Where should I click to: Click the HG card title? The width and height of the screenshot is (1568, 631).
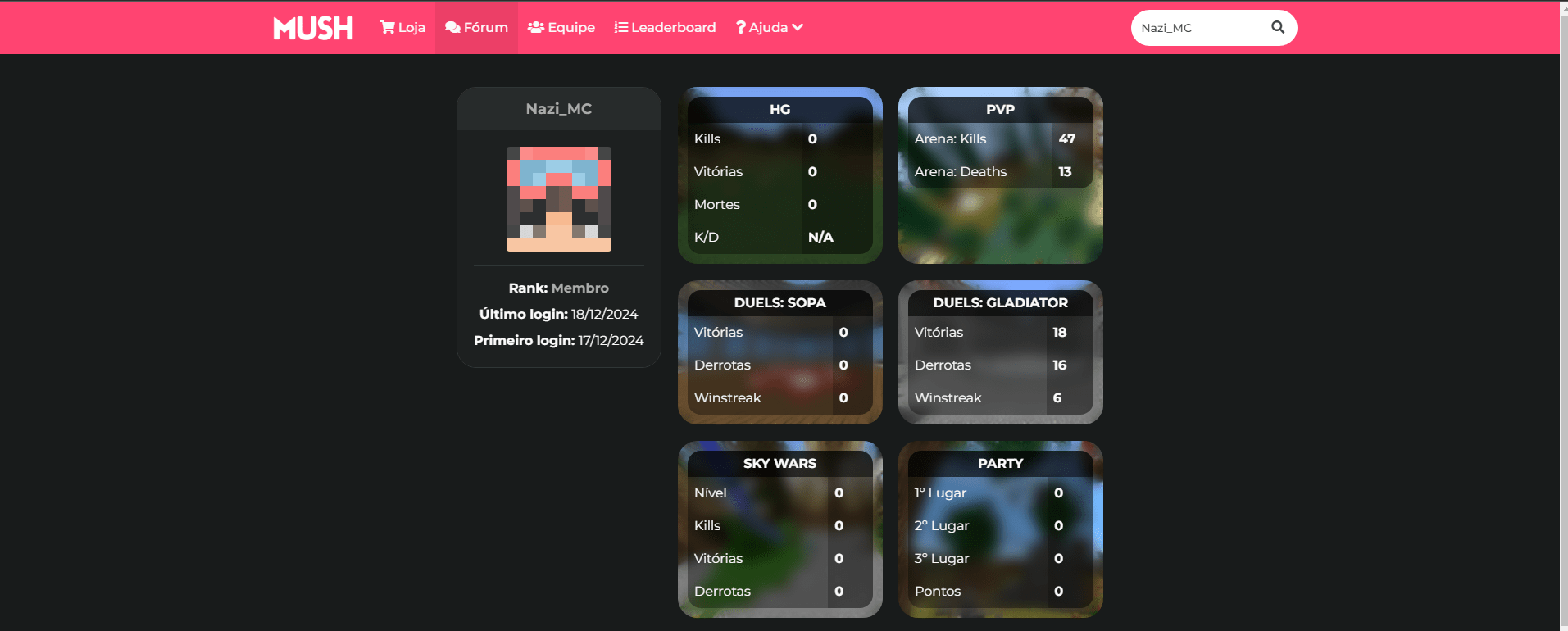(x=780, y=109)
